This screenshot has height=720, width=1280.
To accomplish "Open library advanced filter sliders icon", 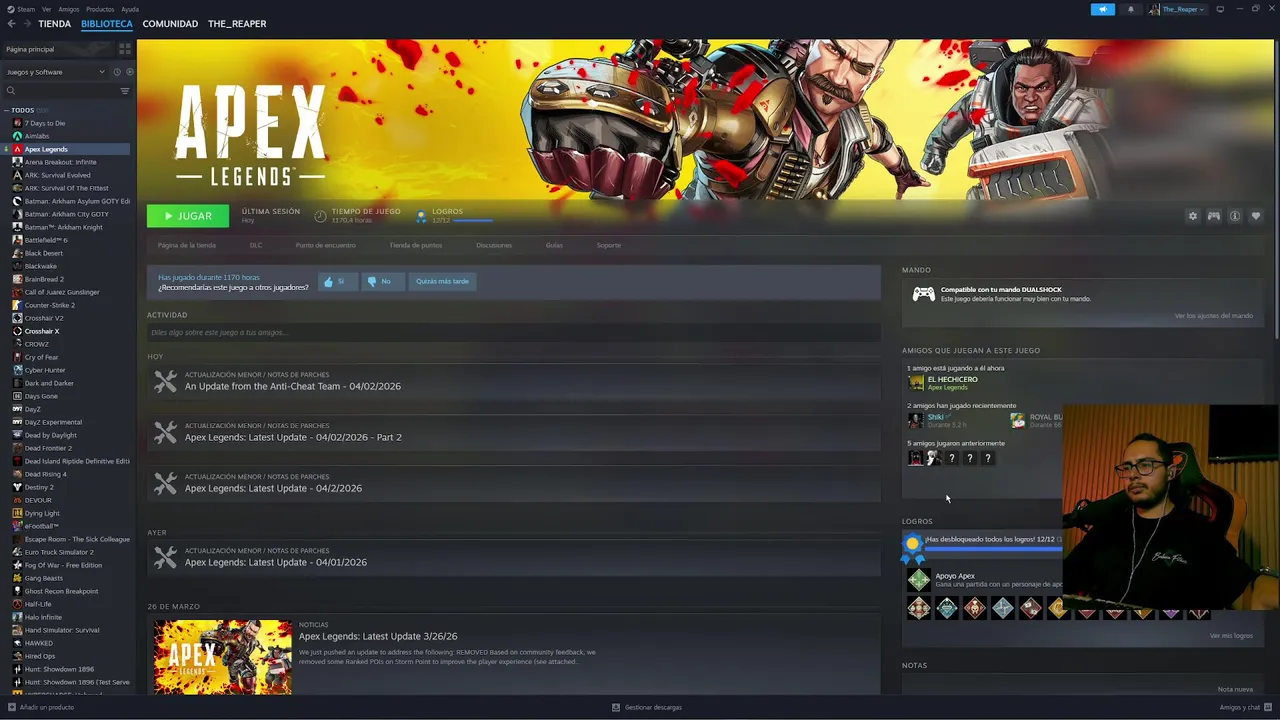I will [125, 91].
